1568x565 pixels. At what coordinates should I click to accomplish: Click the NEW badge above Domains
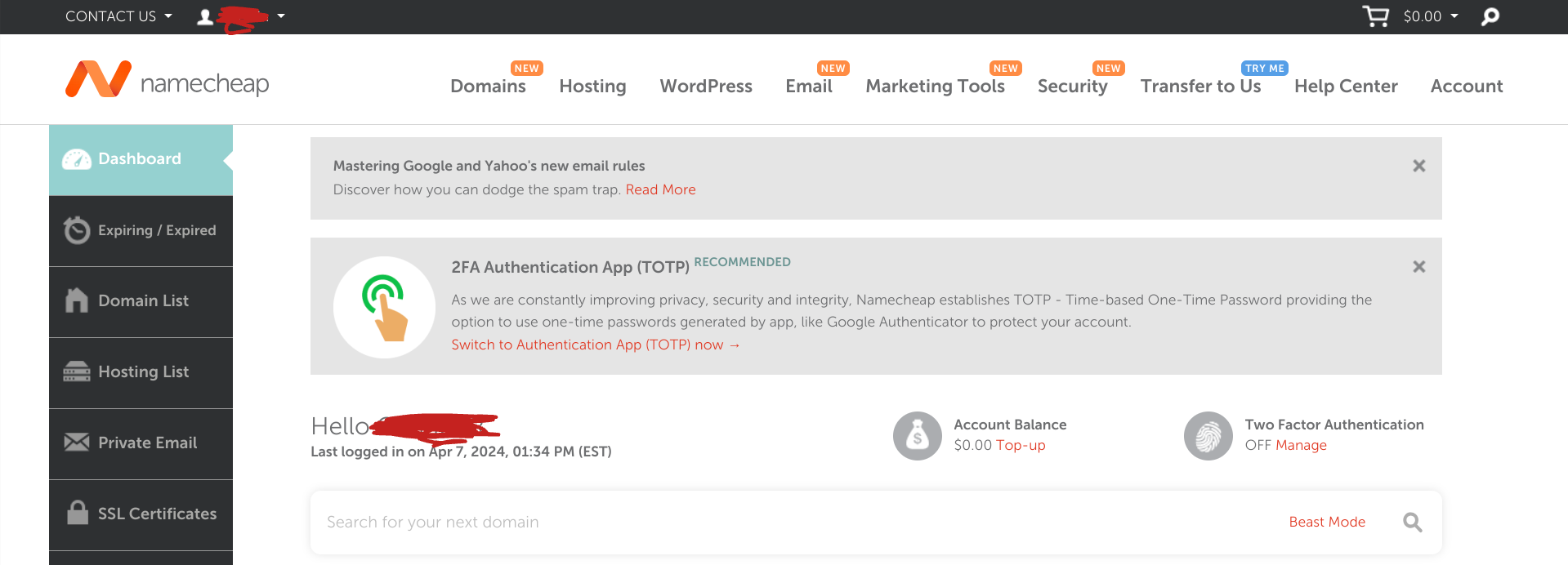(527, 68)
